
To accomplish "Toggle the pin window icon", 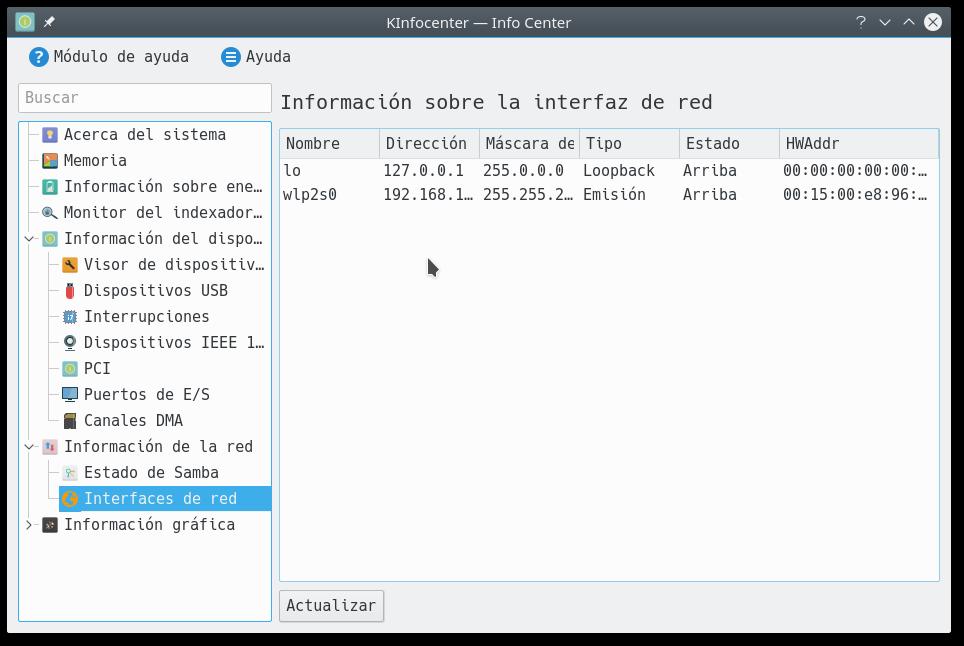I will point(49,22).
